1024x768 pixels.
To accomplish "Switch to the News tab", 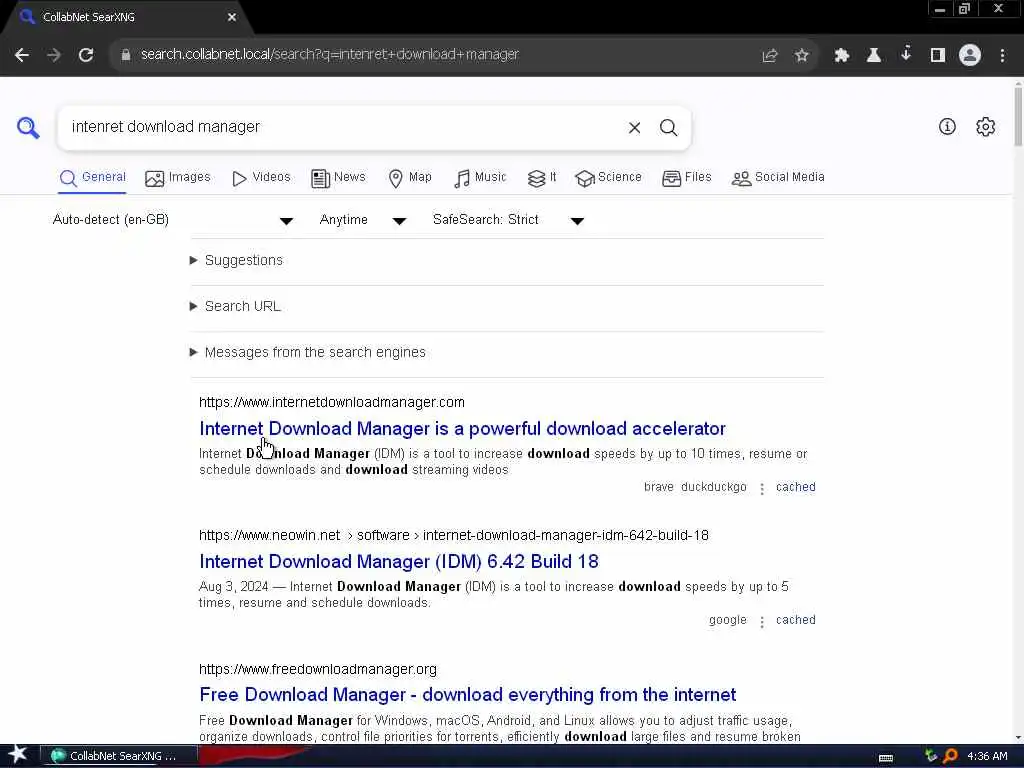I will tap(338, 178).
